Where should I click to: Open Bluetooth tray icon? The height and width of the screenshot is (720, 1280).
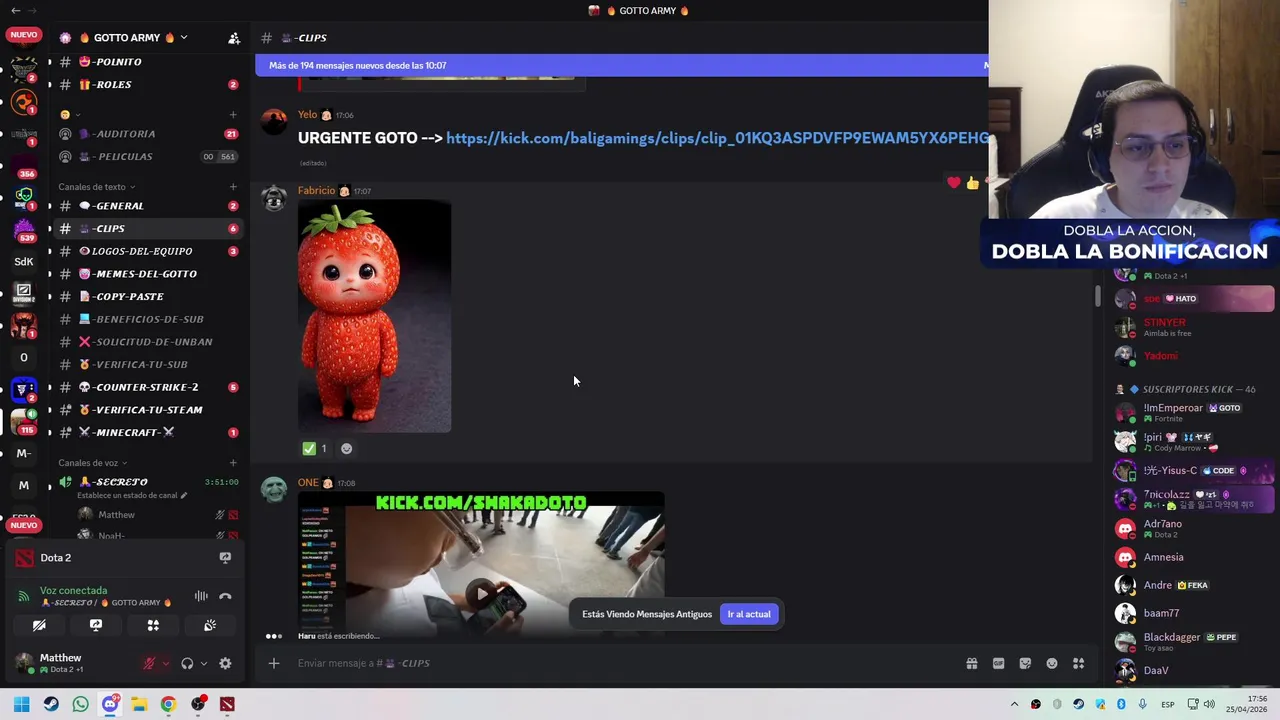(x=1121, y=704)
